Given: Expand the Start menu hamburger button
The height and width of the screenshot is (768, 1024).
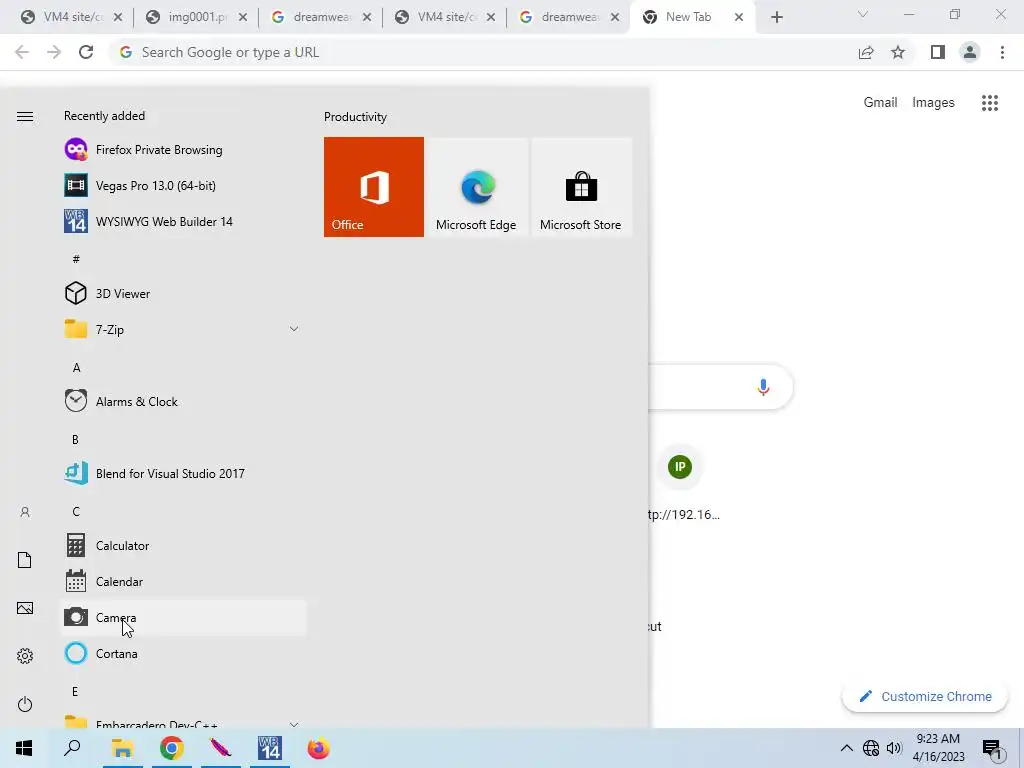Looking at the screenshot, I should coord(25,117).
